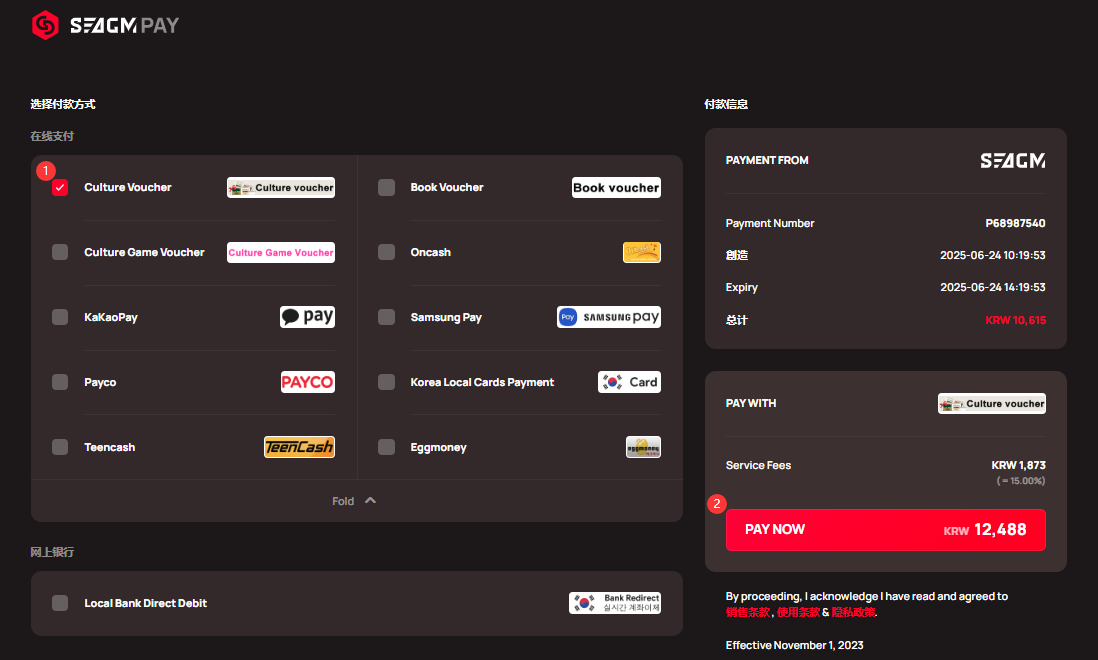Tick the Eggmoney checkbox
The width and height of the screenshot is (1098, 660).
pyautogui.click(x=387, y=447)
